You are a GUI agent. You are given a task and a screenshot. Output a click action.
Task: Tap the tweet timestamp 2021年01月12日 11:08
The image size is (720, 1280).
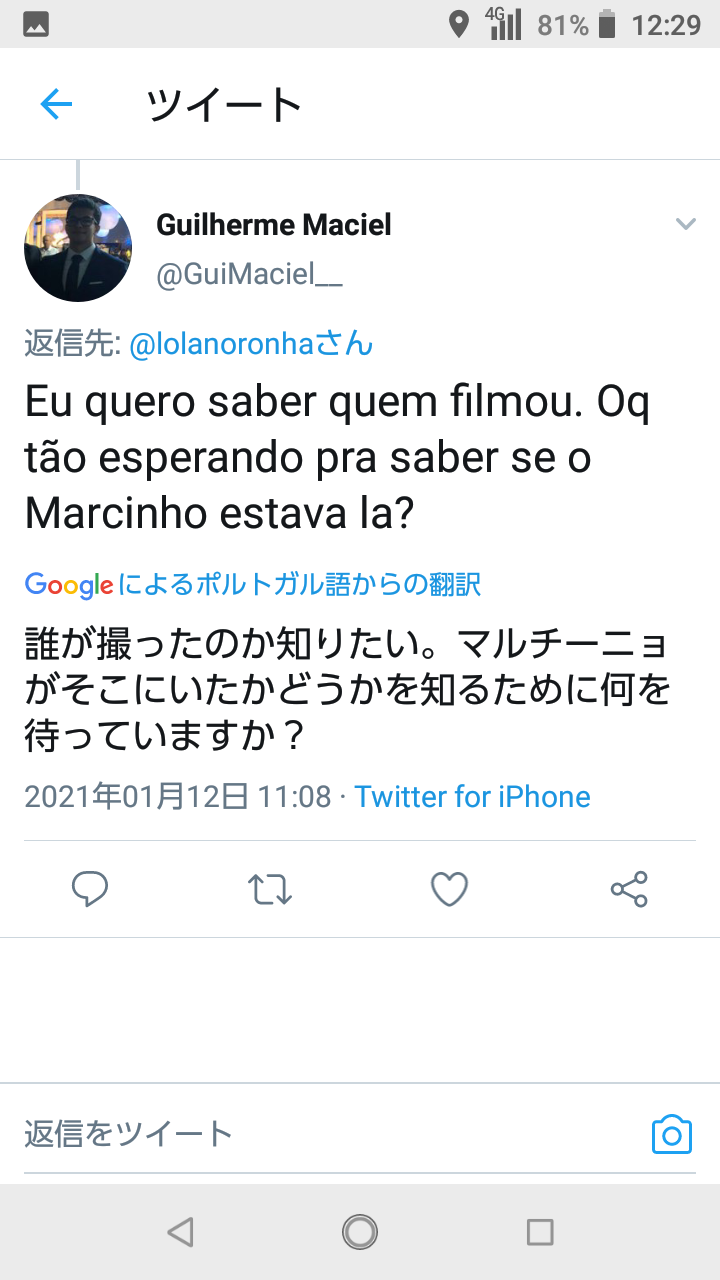click(x=177, y=796)
